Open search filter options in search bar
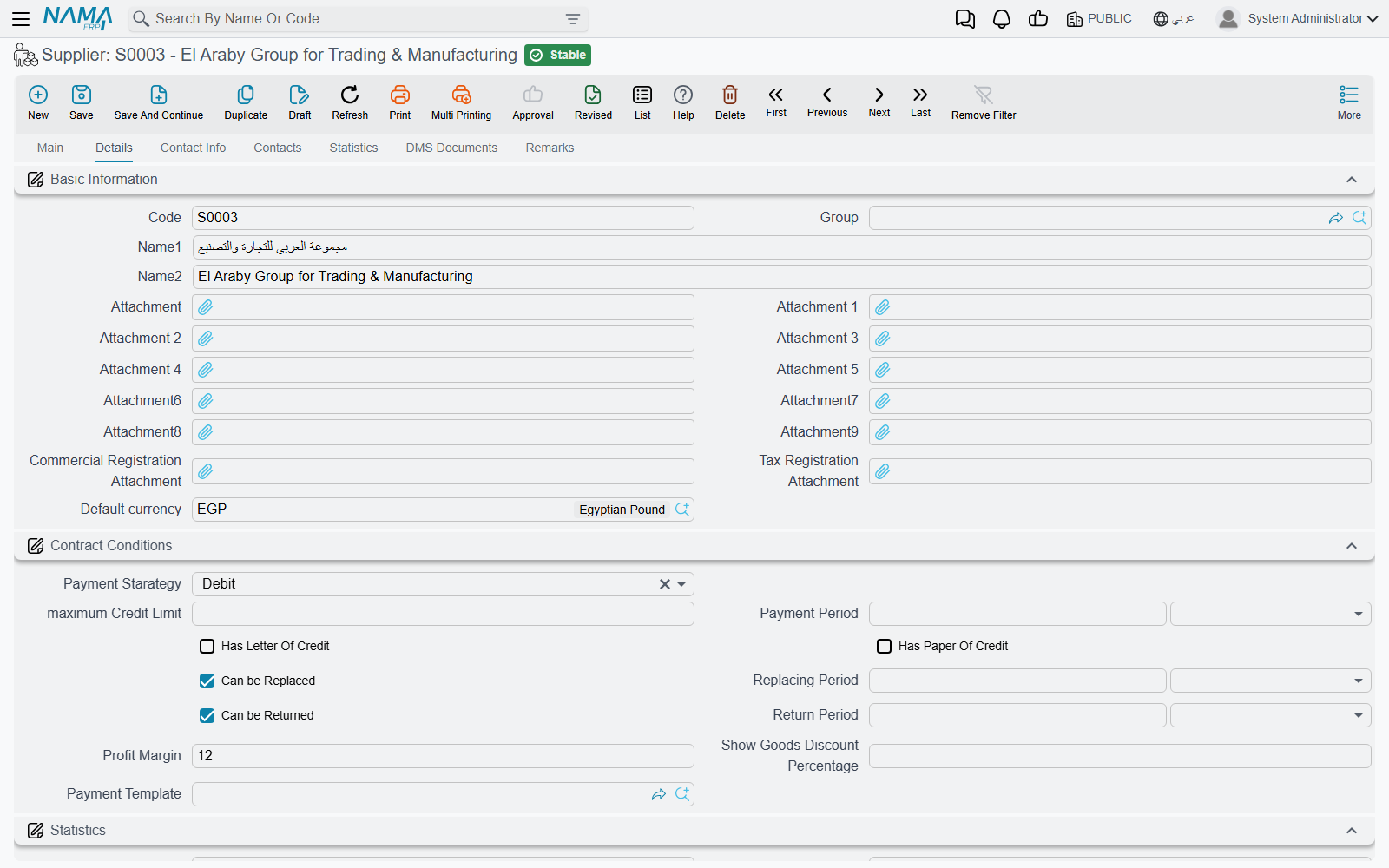The height and width of the screenshot is (868, 1389). click(573, 19)
